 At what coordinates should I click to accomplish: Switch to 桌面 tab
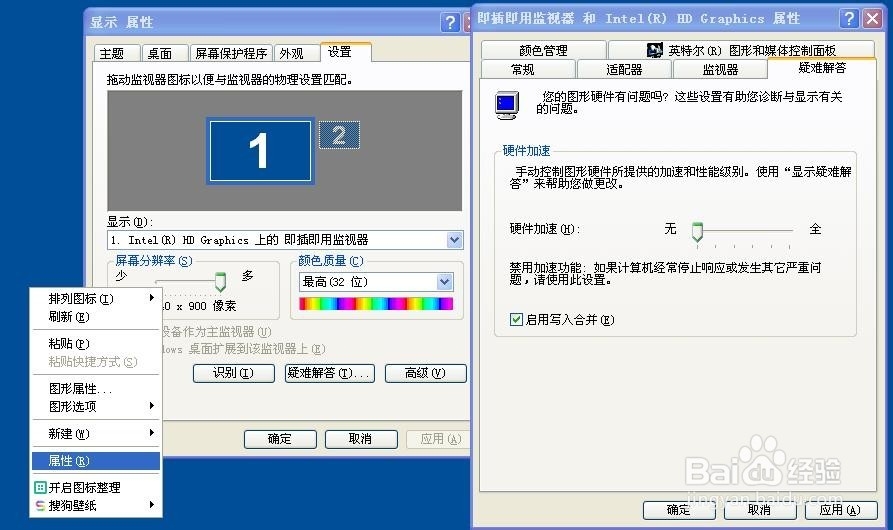pos(165,54)
